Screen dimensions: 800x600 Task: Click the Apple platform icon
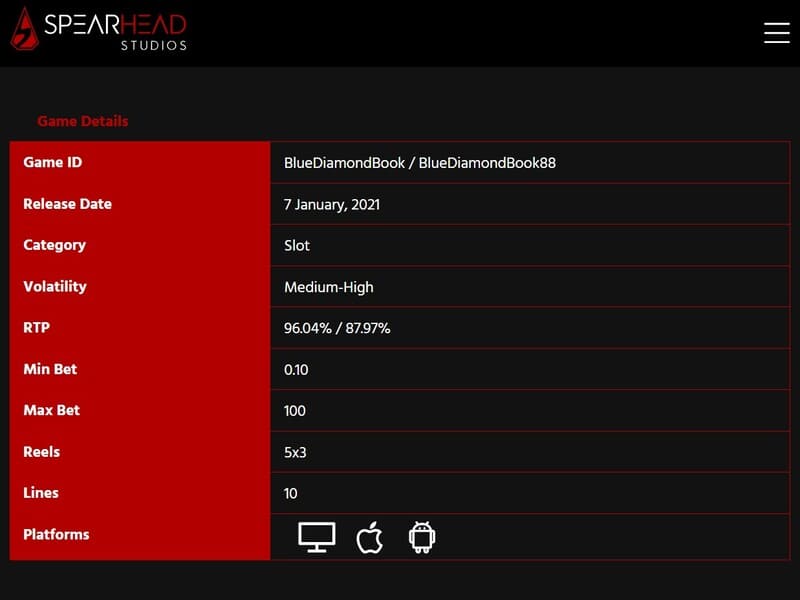370,537
